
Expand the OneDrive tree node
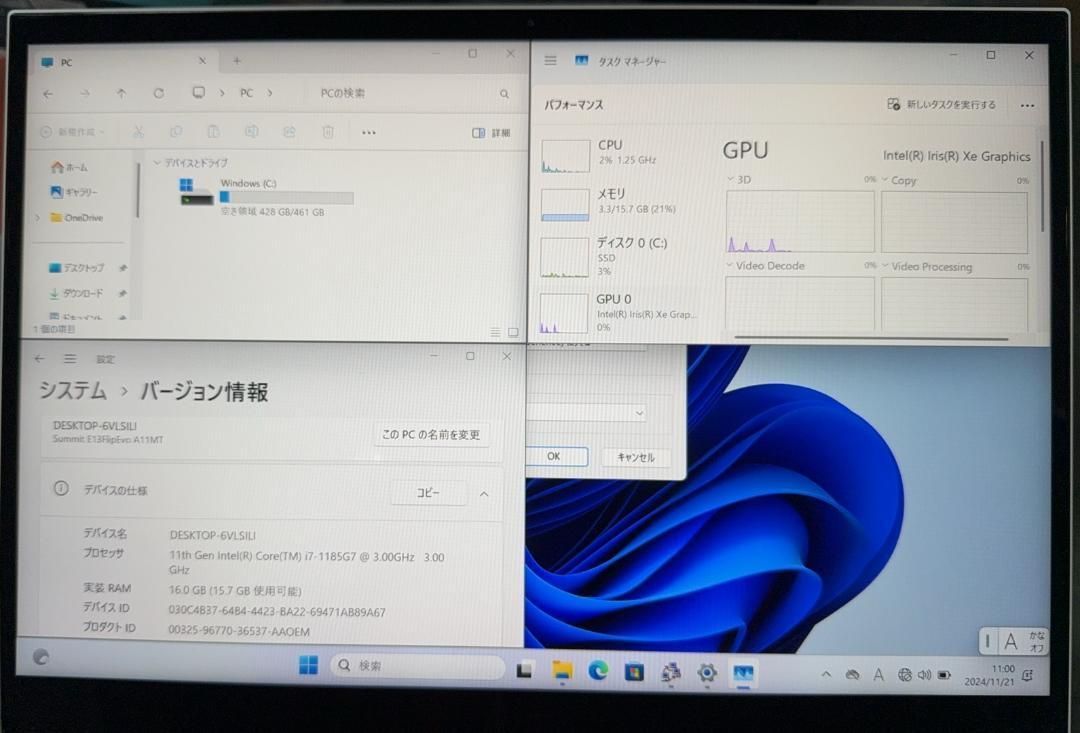coord(38,218)
